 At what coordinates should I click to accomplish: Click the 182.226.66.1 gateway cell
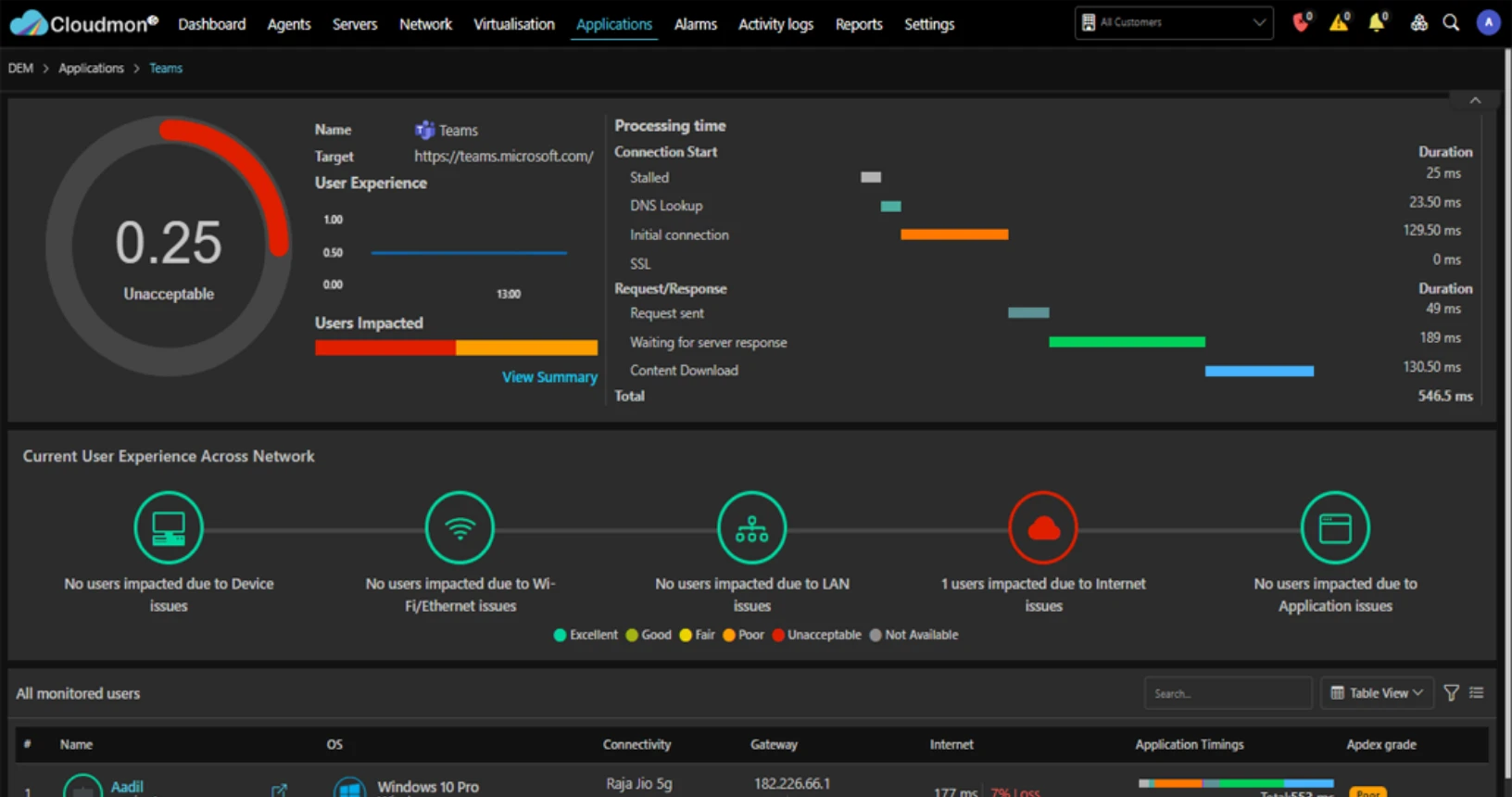click(x=792, y=784)
